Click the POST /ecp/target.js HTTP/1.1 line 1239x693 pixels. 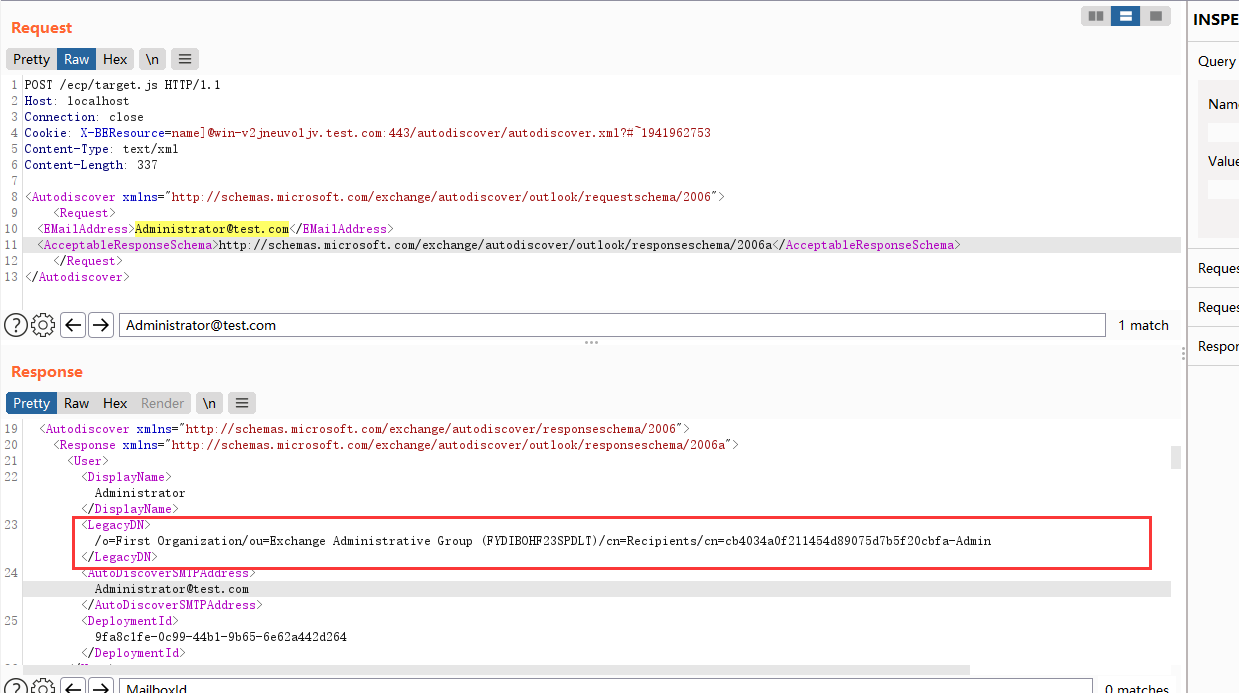[122, 85]
